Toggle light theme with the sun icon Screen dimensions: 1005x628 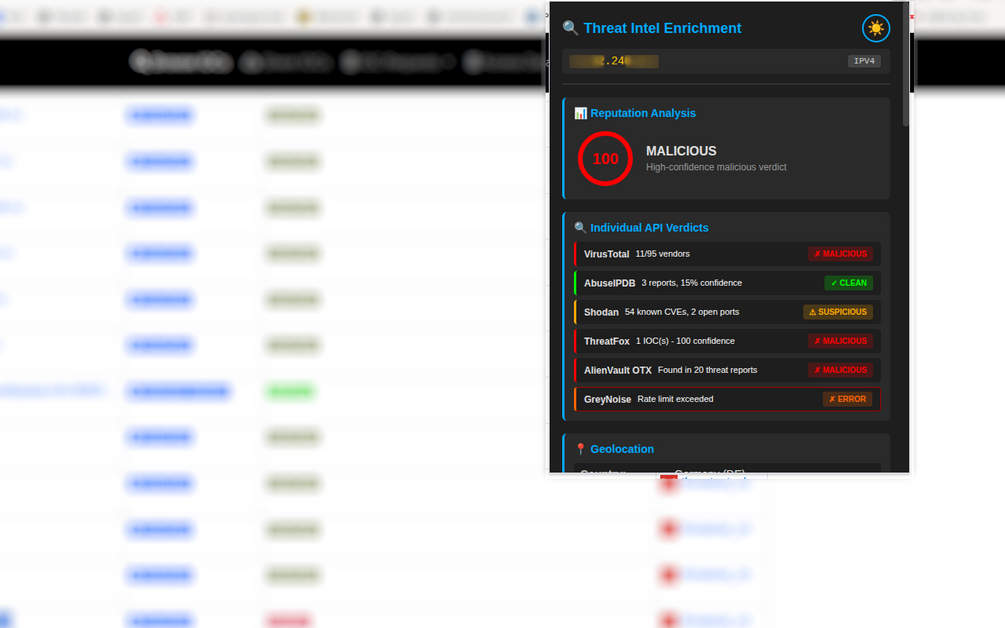point(876,28)
